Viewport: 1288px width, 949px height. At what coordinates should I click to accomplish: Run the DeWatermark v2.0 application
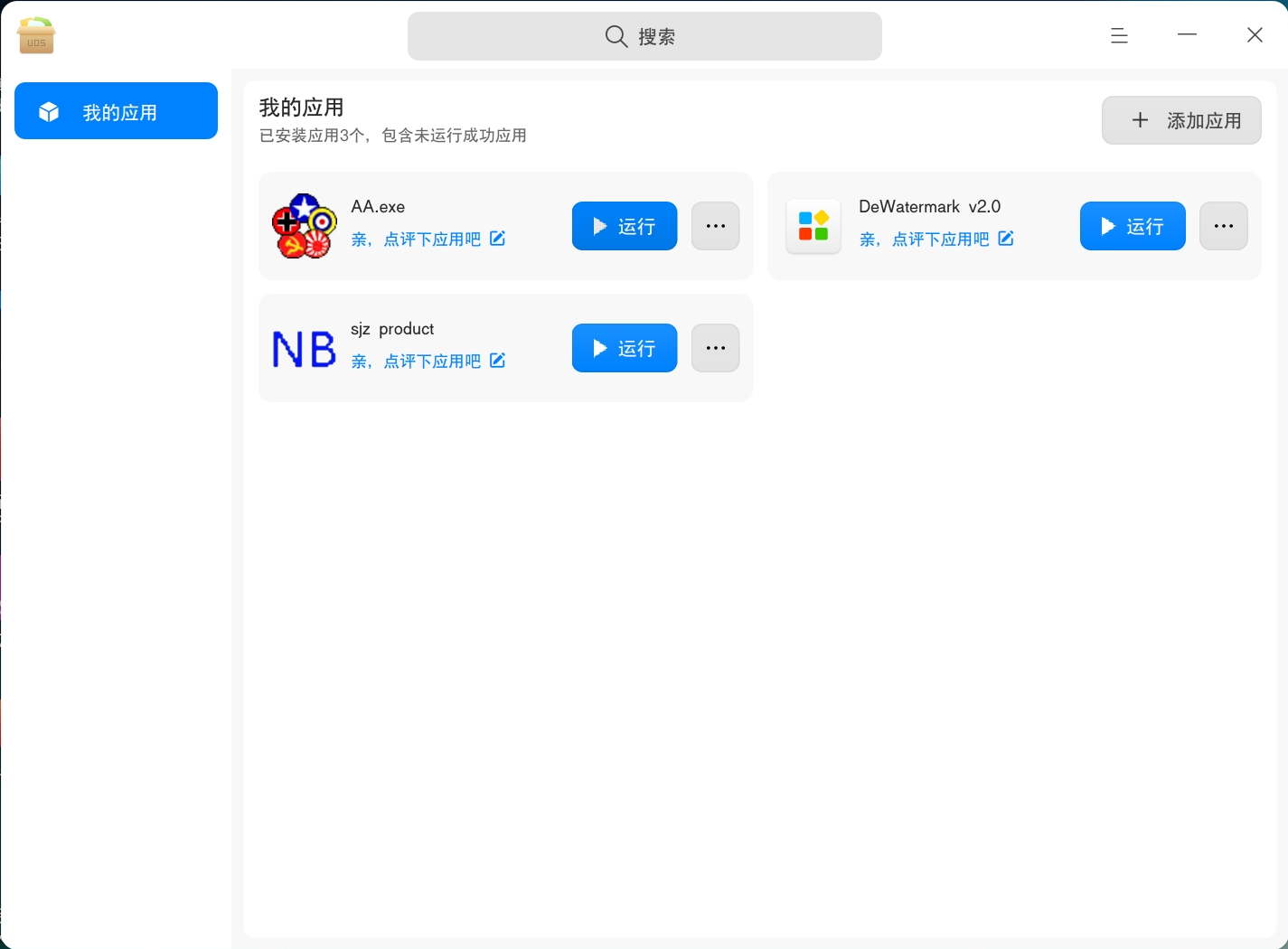tap(1133, 226)
